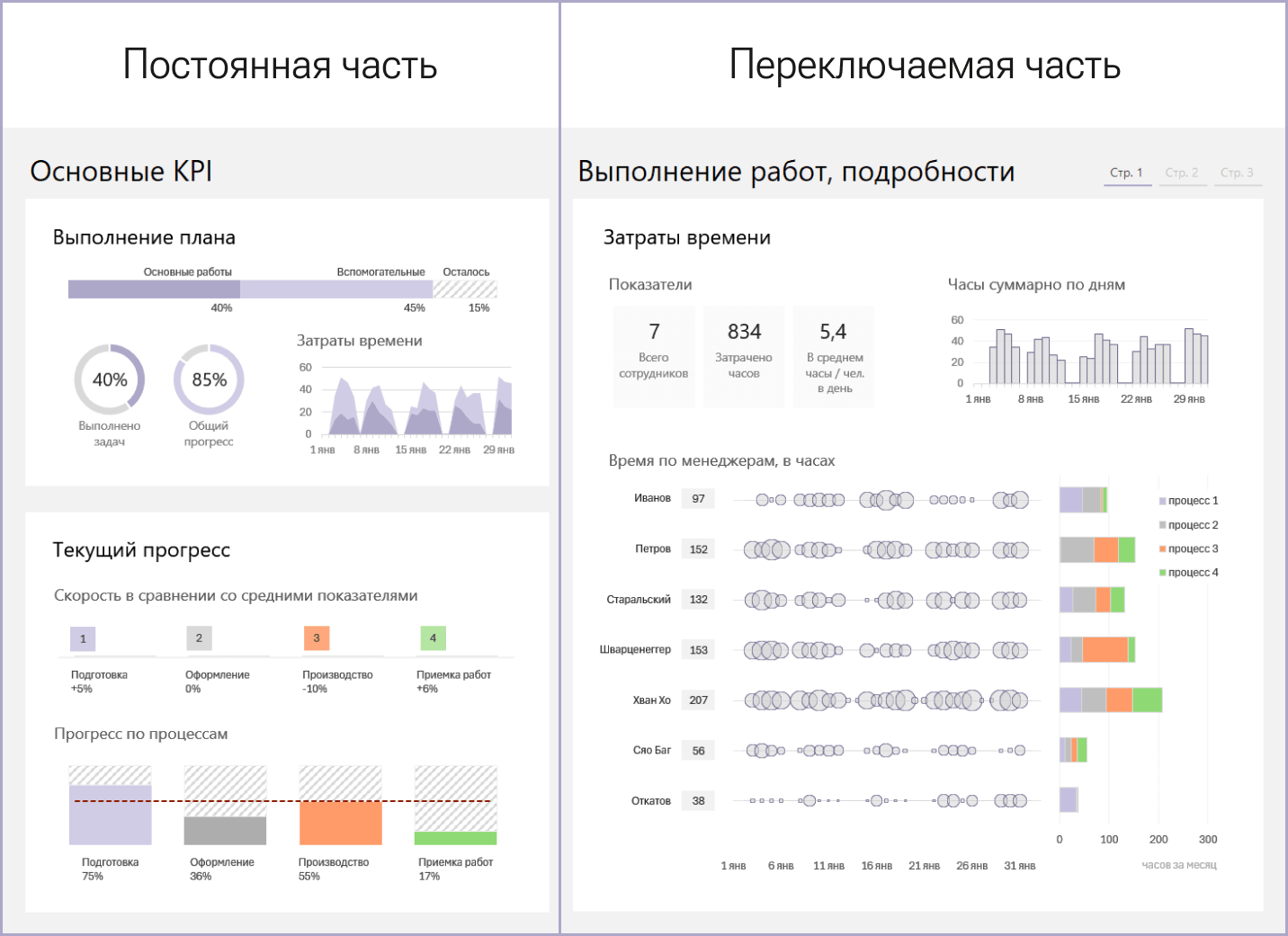Click the 7 Всего сотрудников card
1288x936 pixels.
click(x=654, y=356)
